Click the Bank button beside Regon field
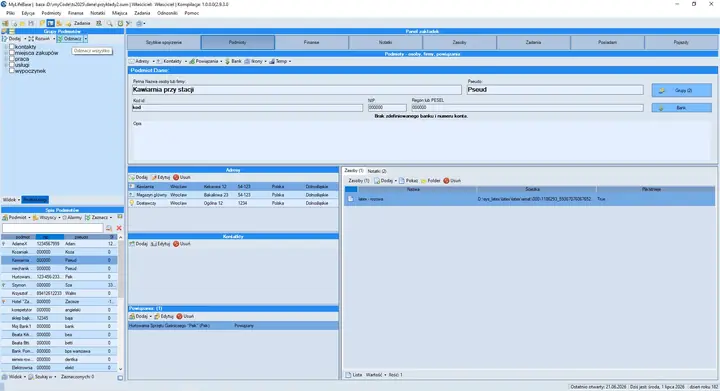 [x=681, y=108]
